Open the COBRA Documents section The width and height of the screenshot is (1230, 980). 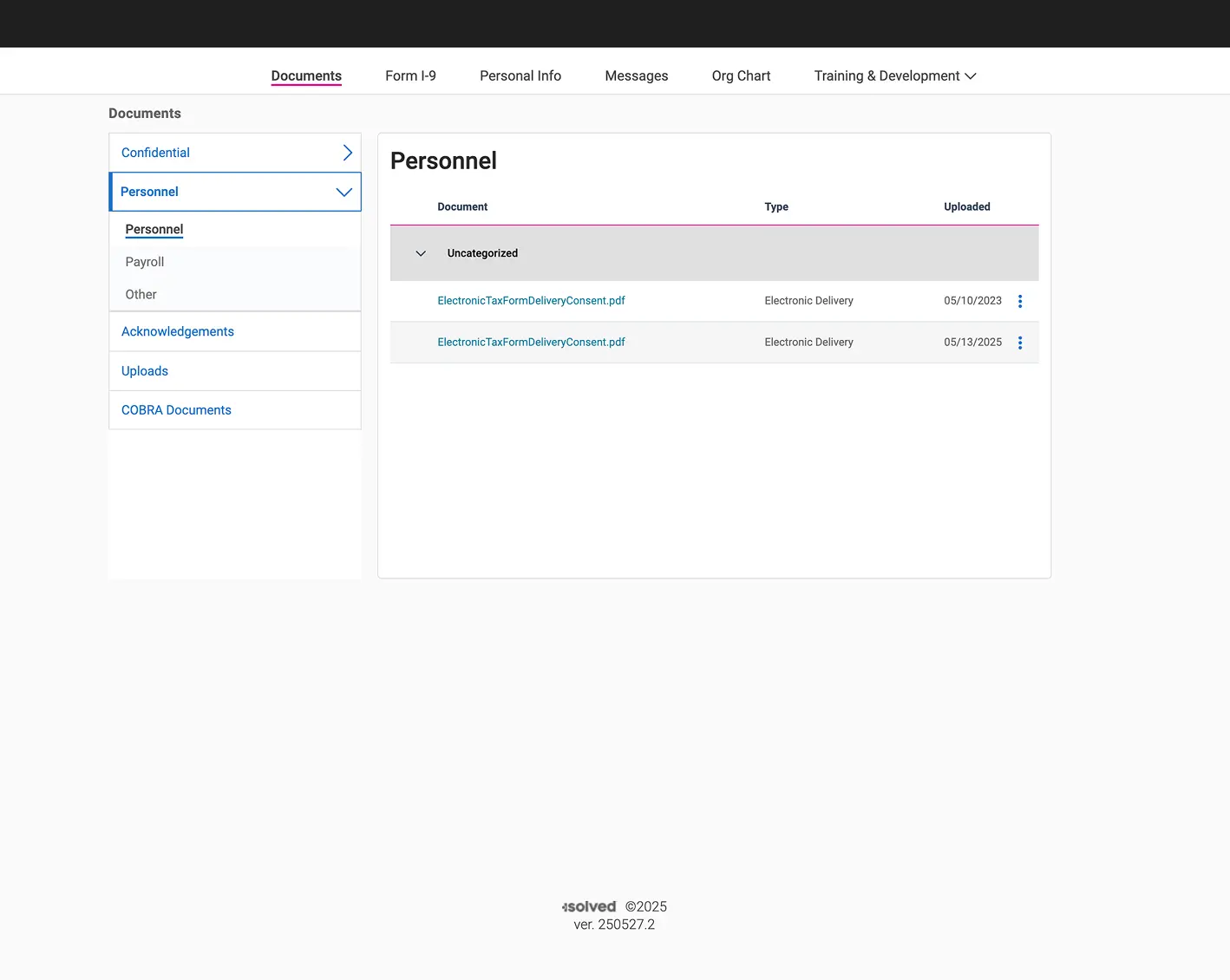175,409
